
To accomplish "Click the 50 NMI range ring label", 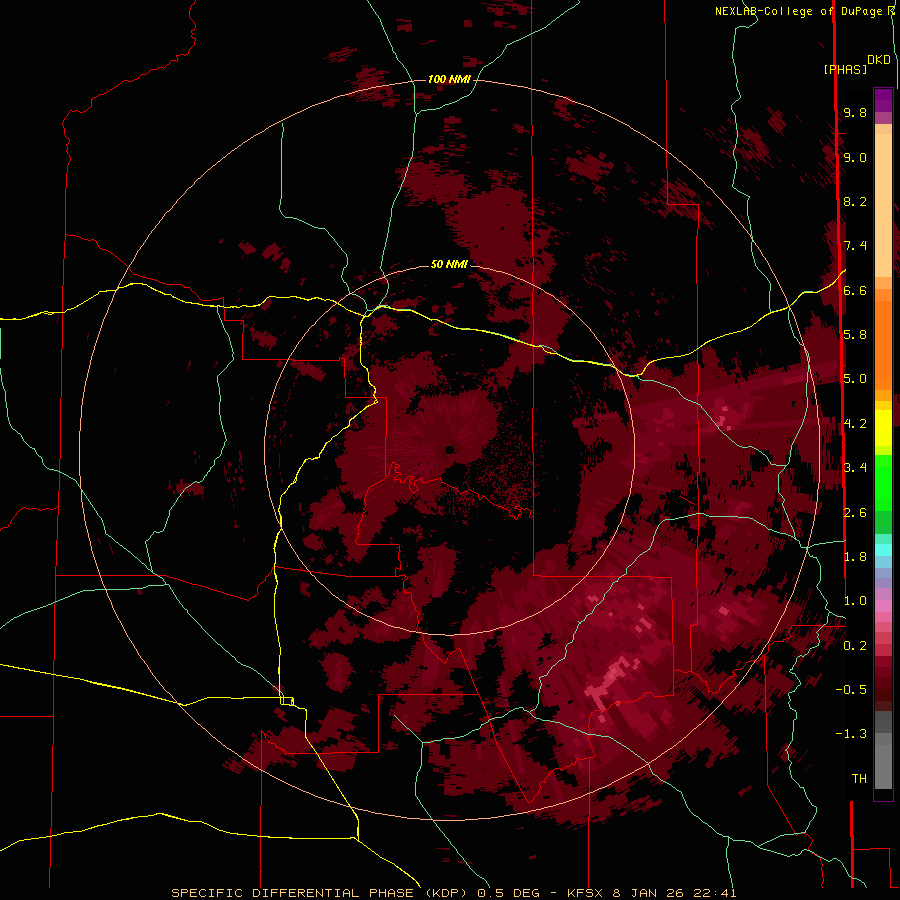I will click(x=449, y=264).
